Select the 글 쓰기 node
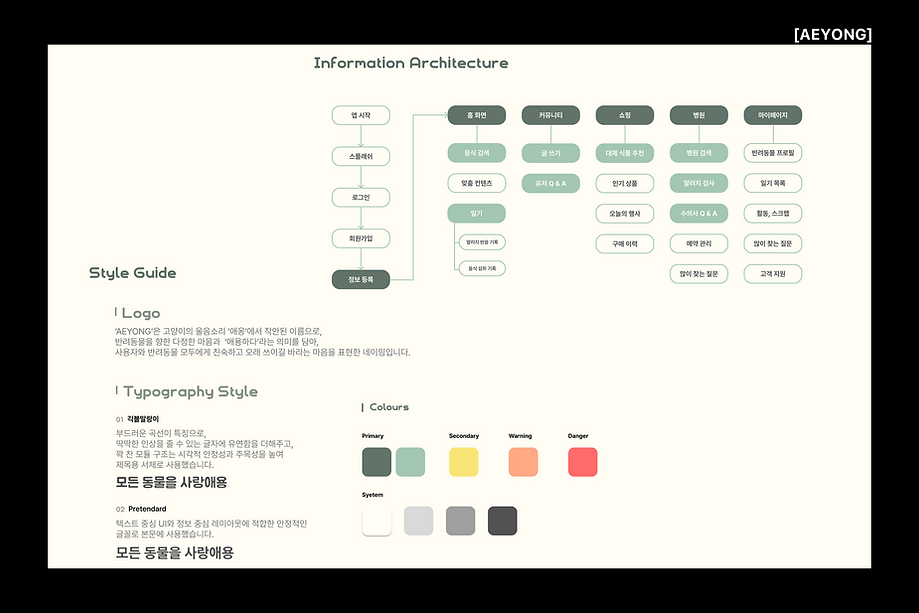The height and width of the screenshot is (613, 919). coord(550,153)
